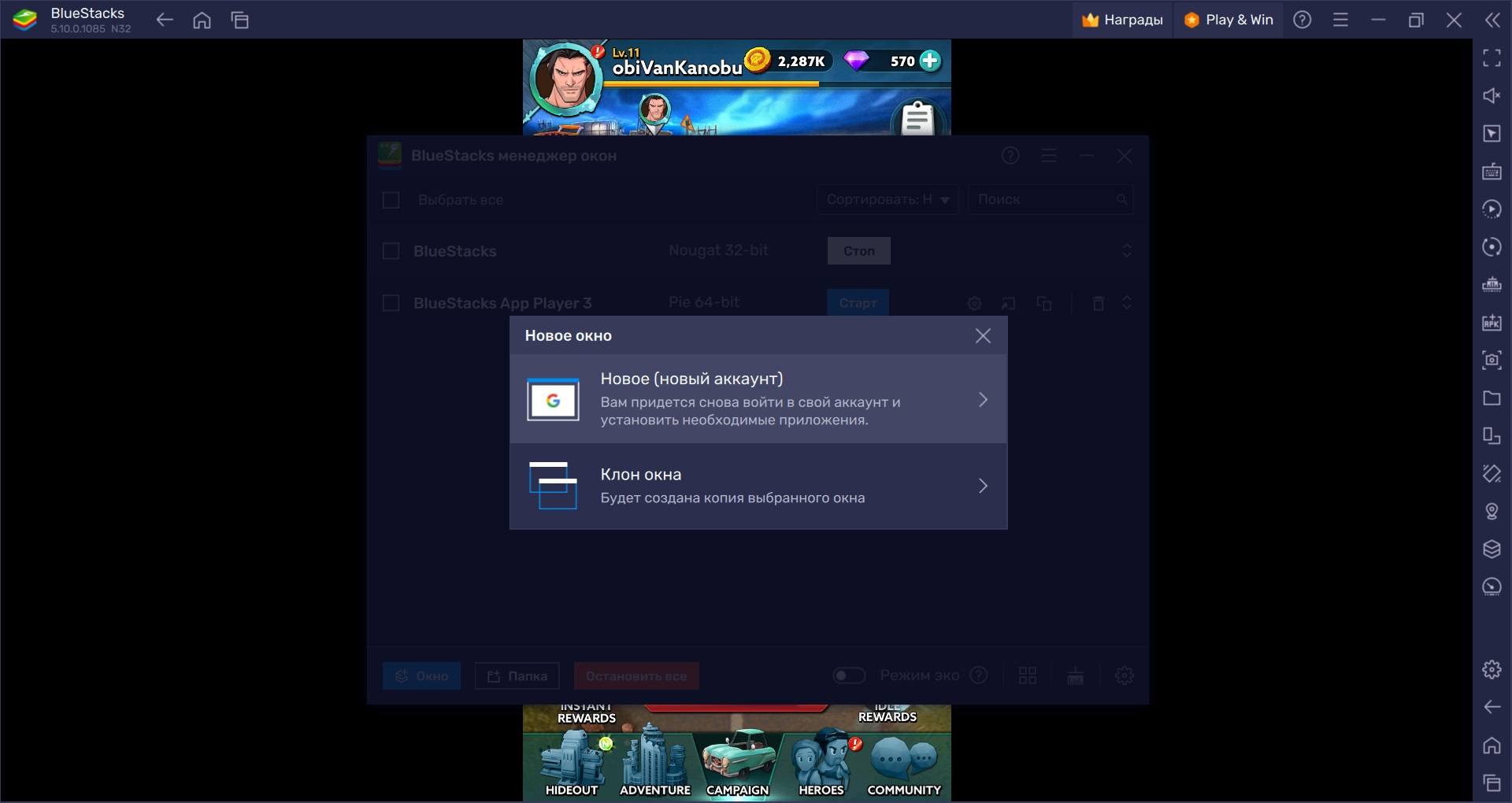Reorder App Player 3 row with arrows
The width and height of the screenshot is (1512, 803).
click(x=1127, y=303)
